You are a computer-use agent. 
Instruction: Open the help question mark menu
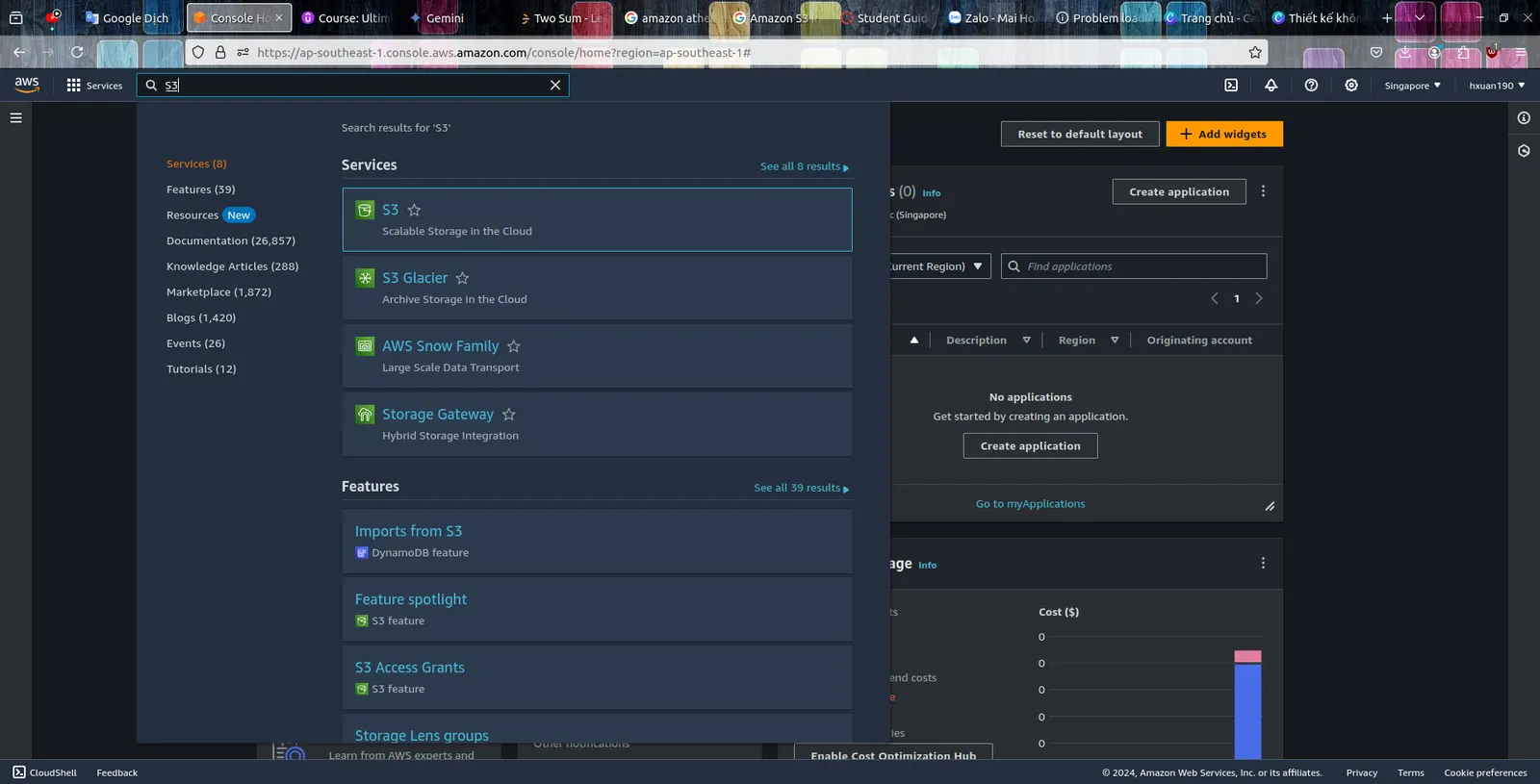(x=1311, y=86)
